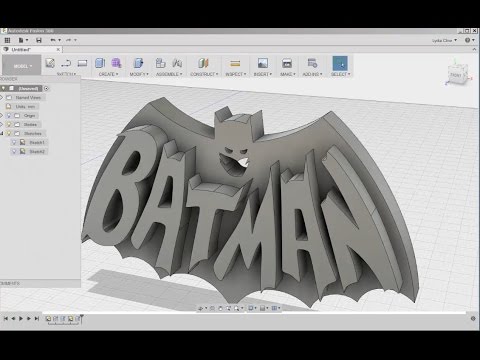Select the Press Pull modify tool
The height and width of the screenshot is (360, 480).
pyautogui.click(x=138, y=63)
